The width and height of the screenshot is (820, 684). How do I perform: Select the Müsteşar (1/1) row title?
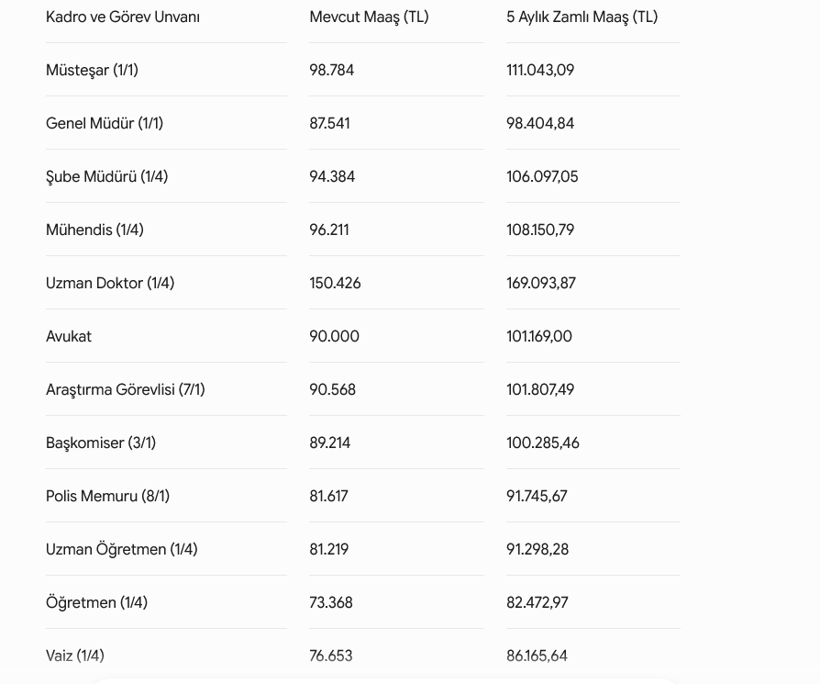pos(92,70)
